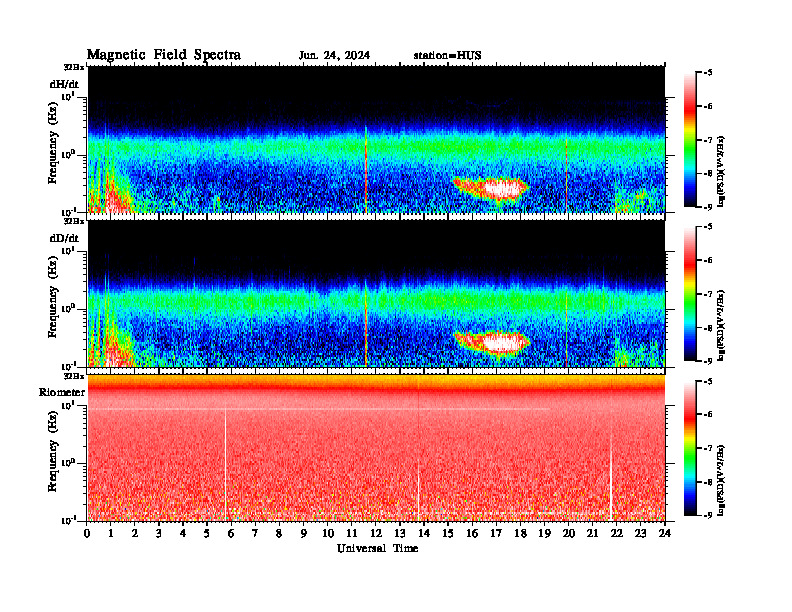The image size is (792, 612).
Task: Click the "-5" label on the Riometer color scale
Action: 708,382
